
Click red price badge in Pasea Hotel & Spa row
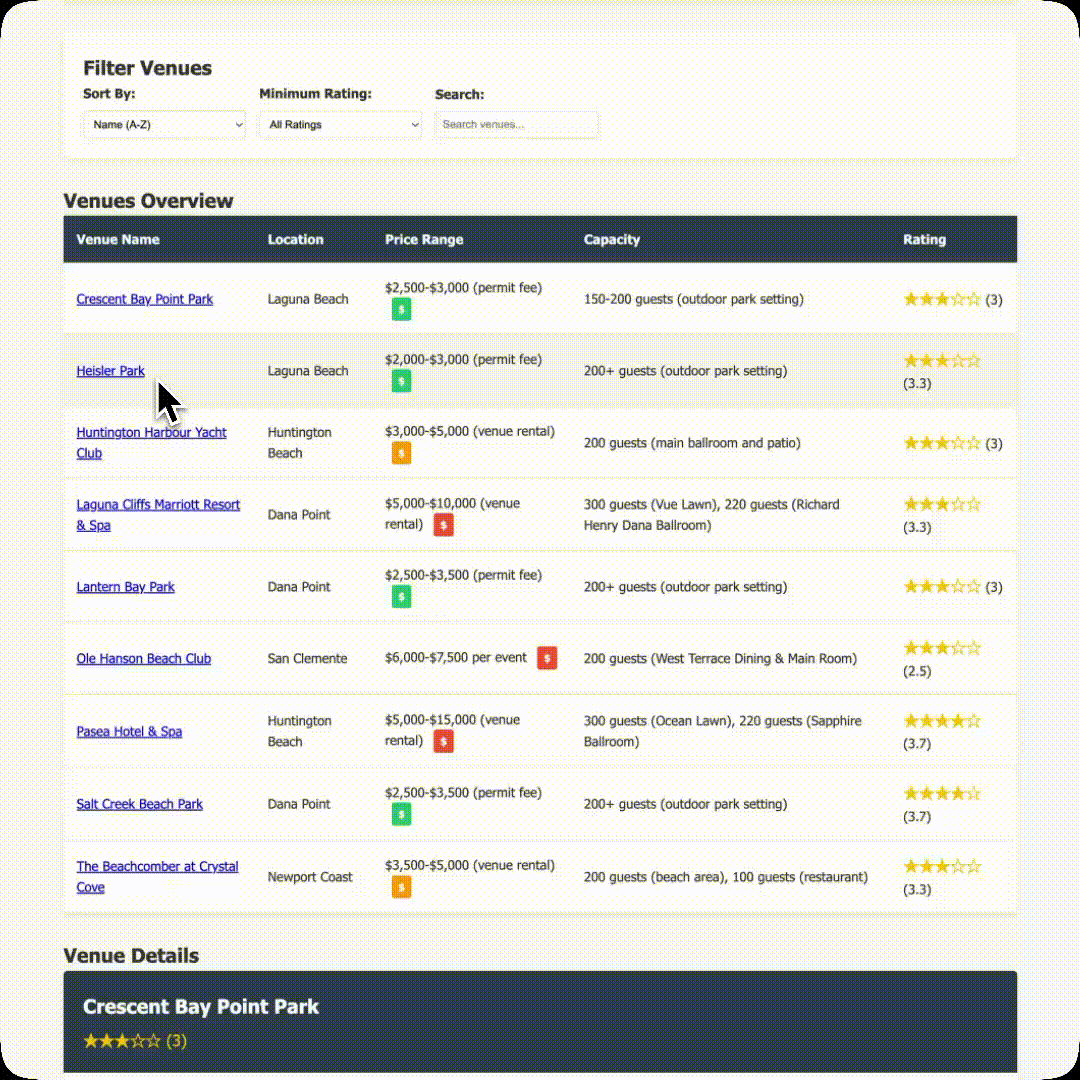443,742
